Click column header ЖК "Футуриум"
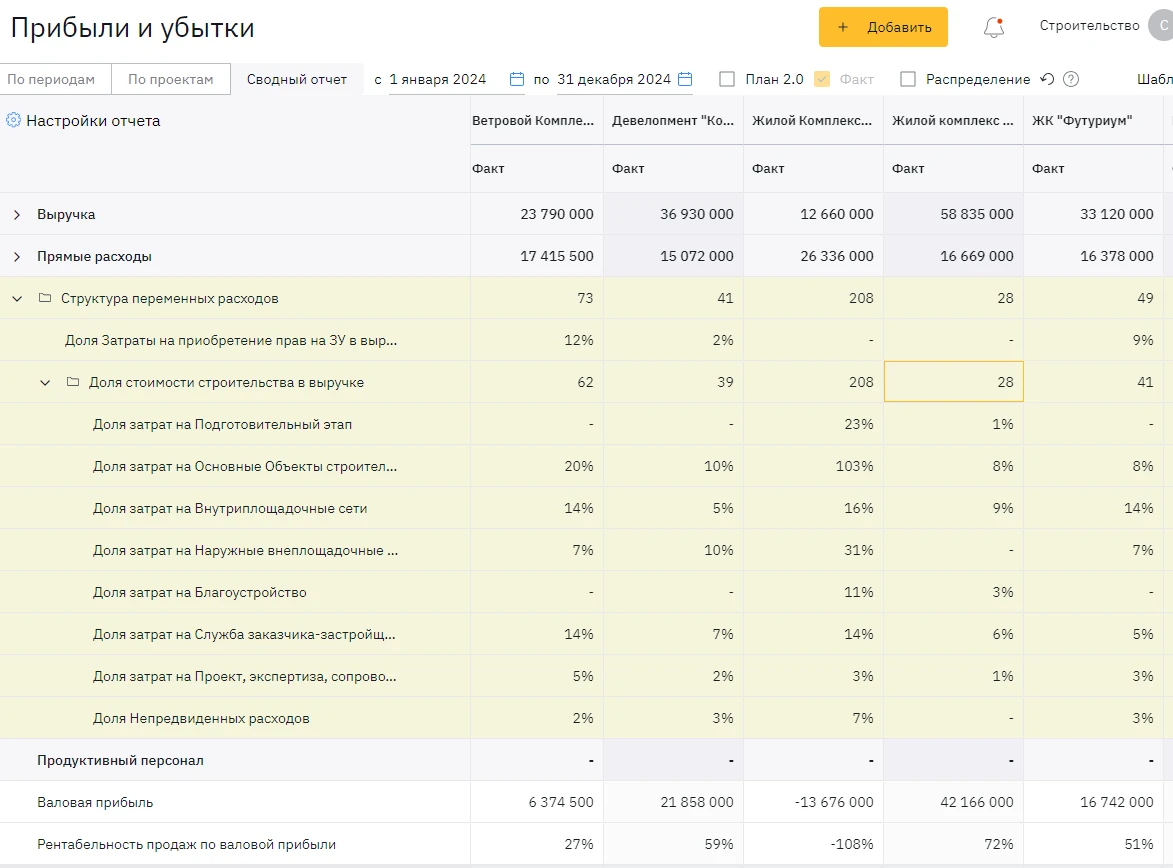This screenshot has width=1173, height=868. tap(1082, 120)
